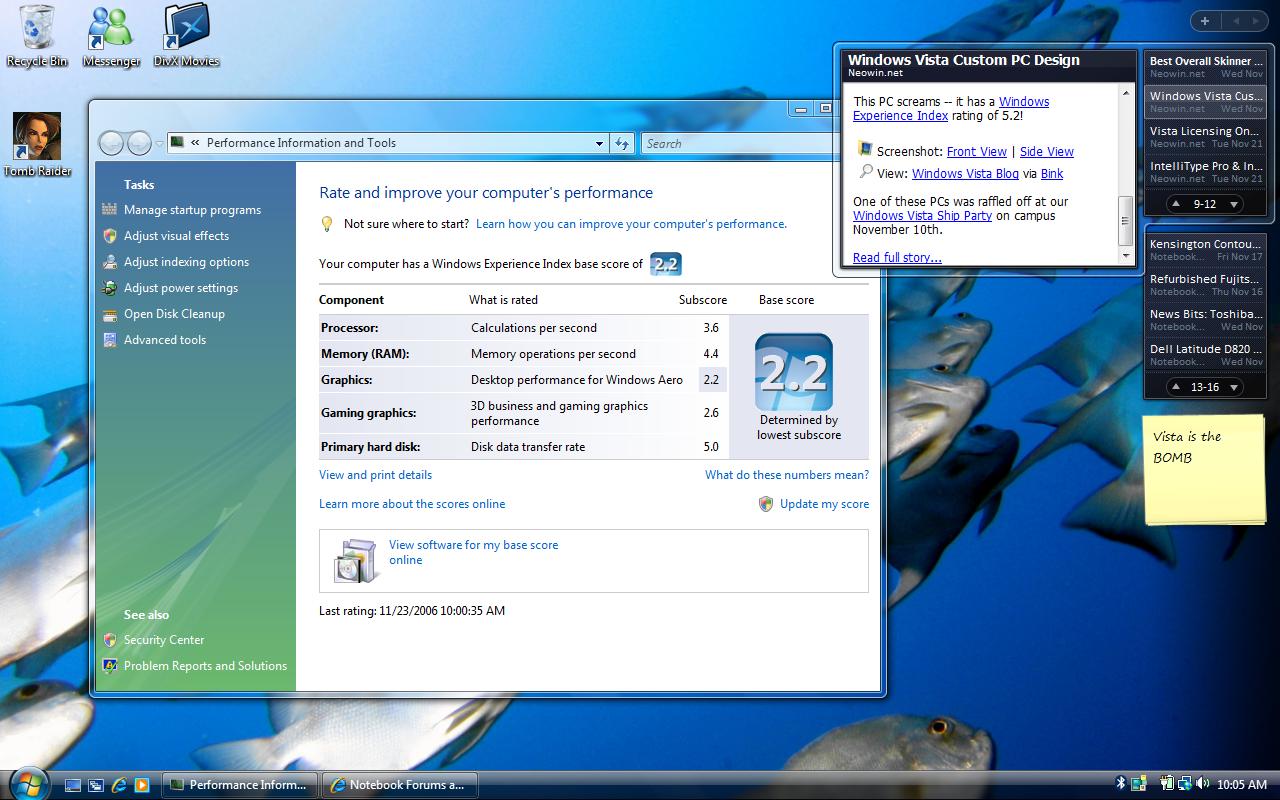This screenshot has width=1280, height=800.
Task: Click the software box icon for base score
Action: pyautogui.click(x=355, y=560)
